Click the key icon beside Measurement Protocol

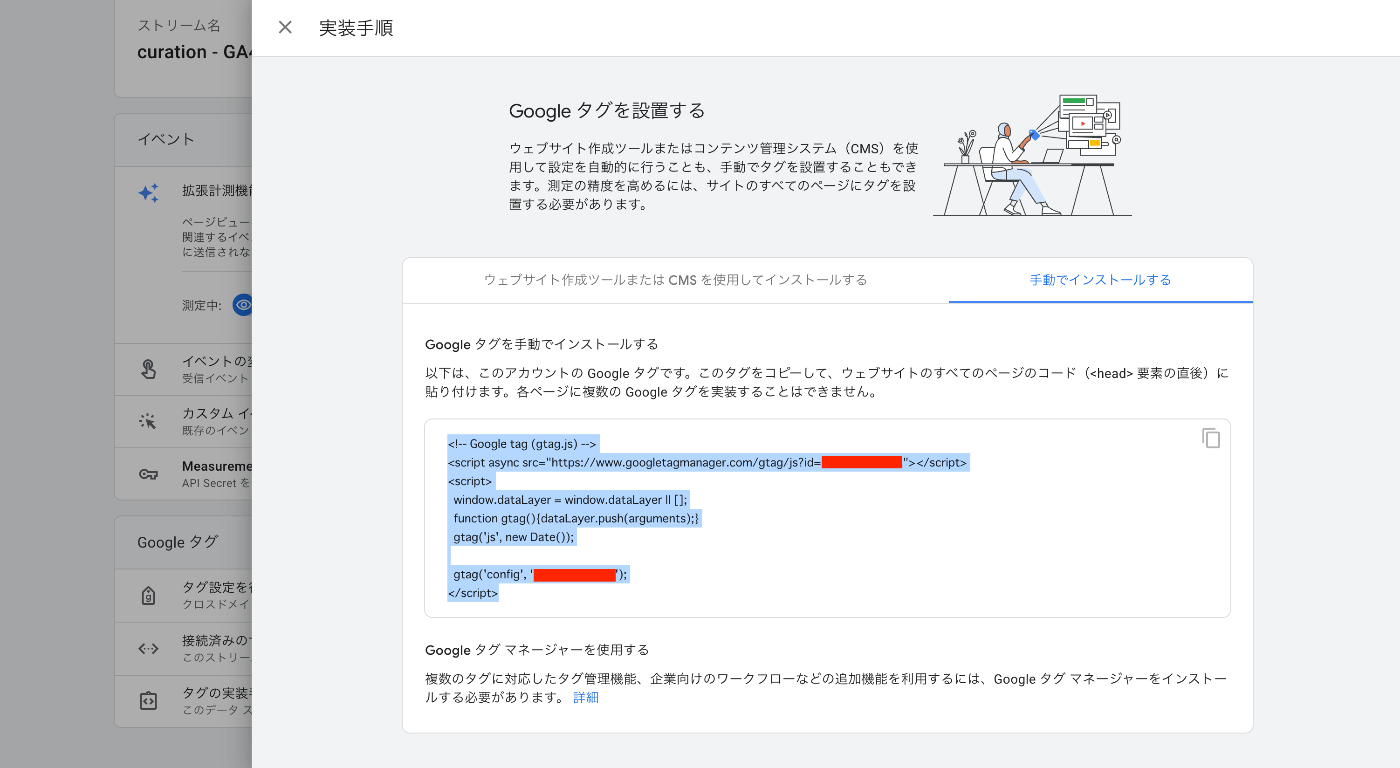tap(148, 474)
